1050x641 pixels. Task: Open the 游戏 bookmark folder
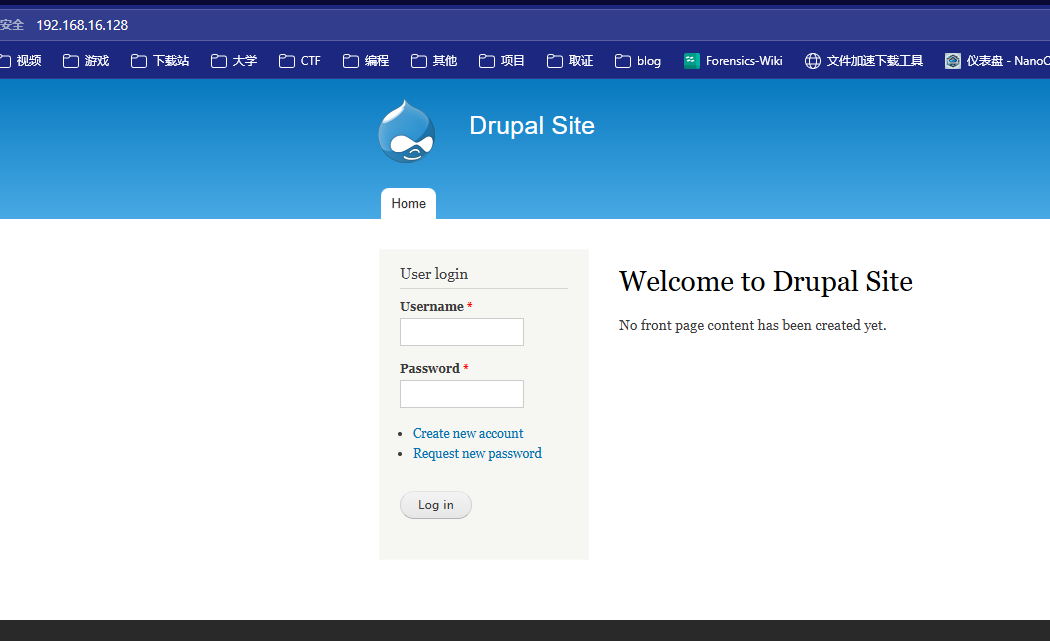[86, 61]
